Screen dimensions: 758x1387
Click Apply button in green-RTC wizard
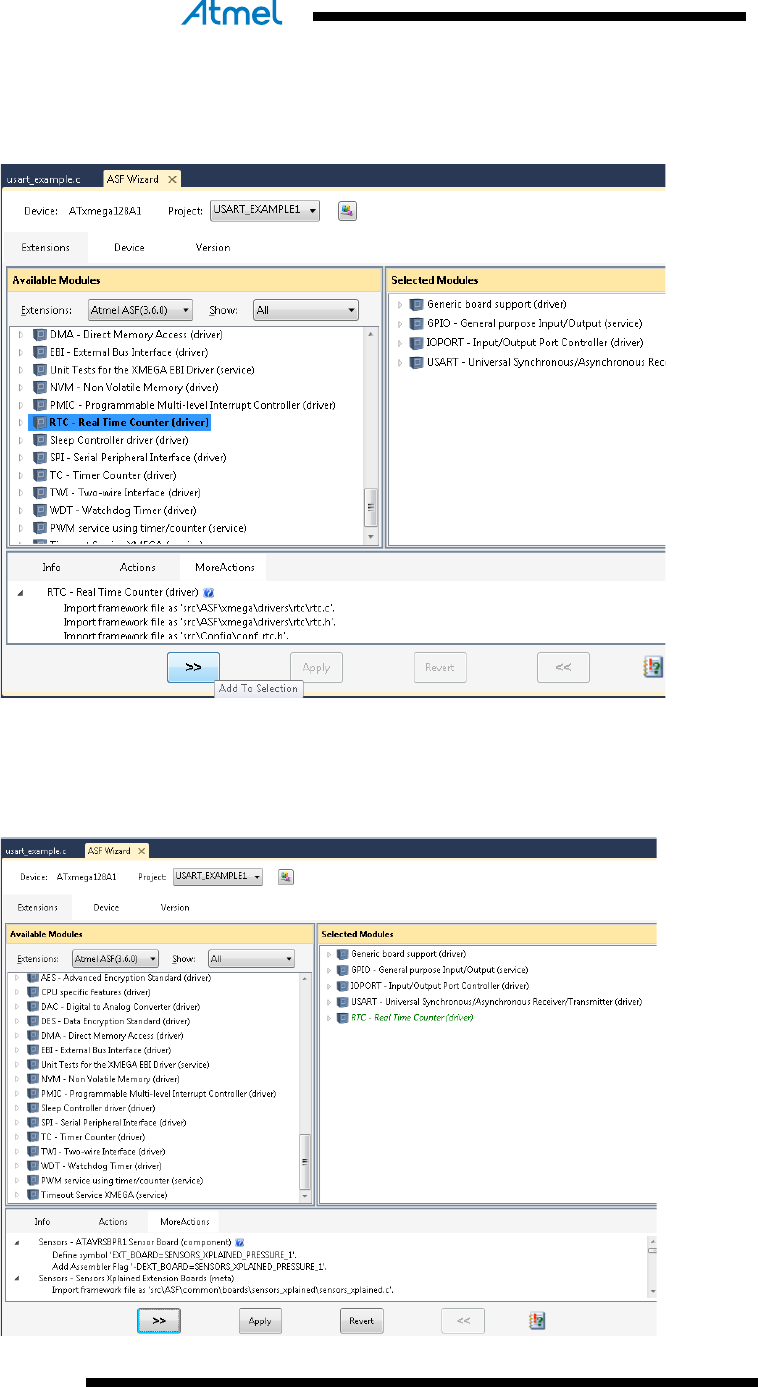(x=260, y=1321)
